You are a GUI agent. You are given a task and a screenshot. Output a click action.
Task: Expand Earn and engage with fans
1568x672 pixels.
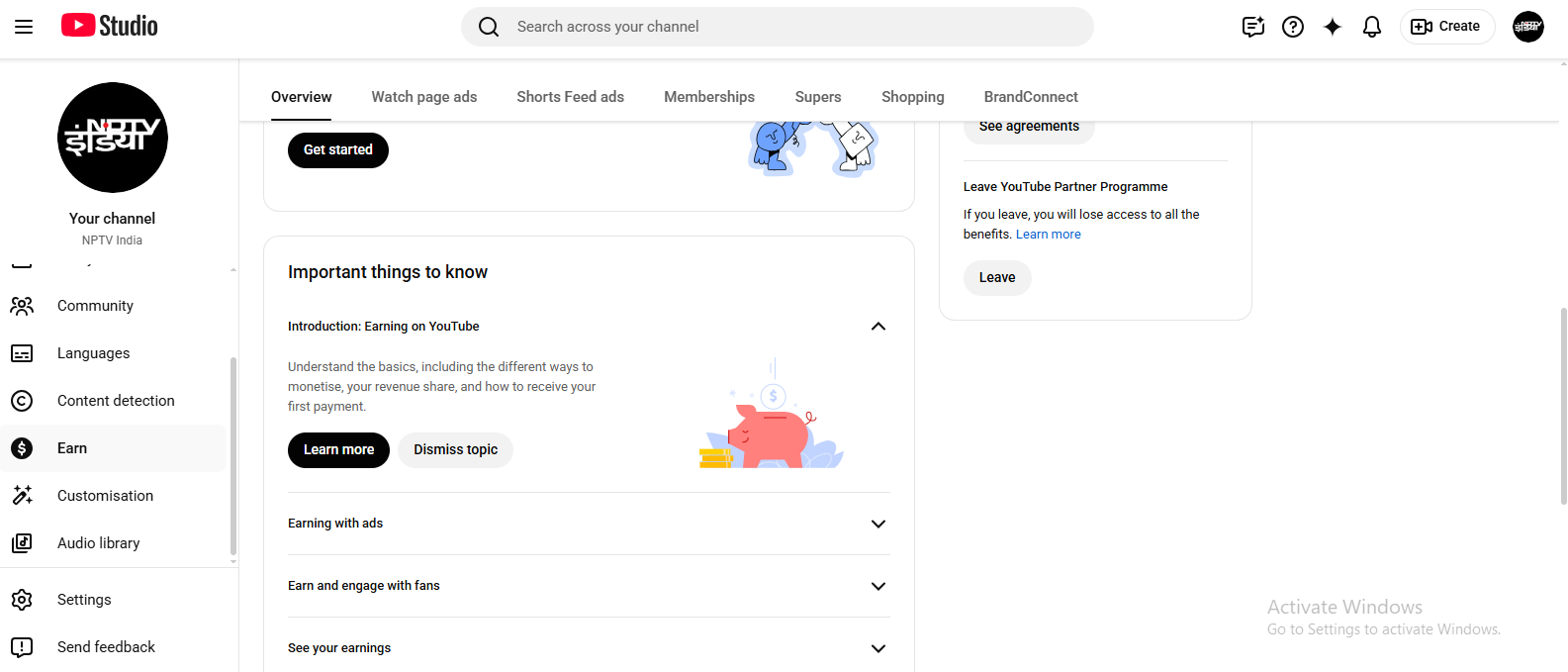(x=877, y=586)
